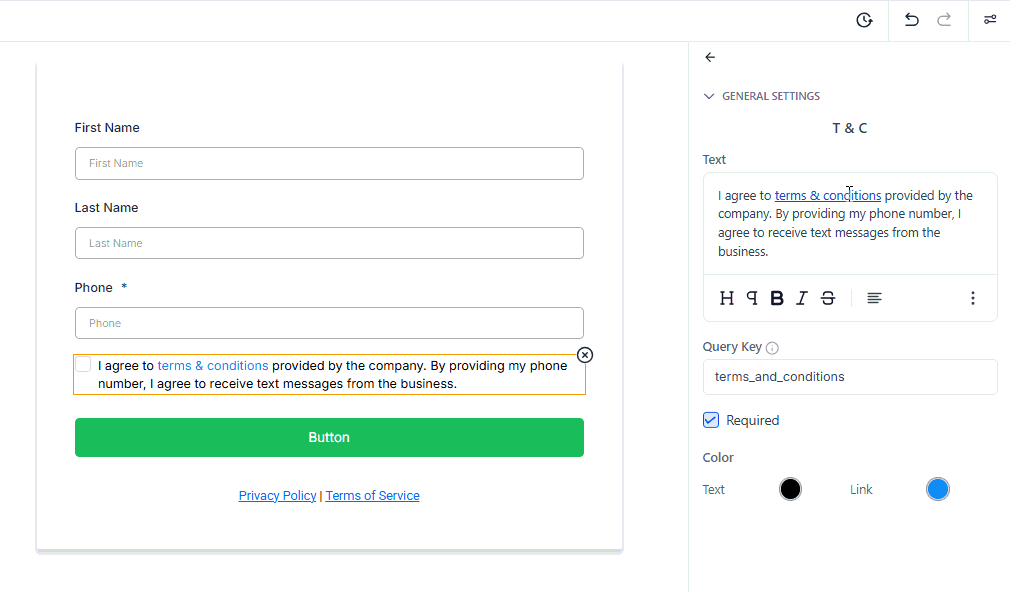The width and height of the screenshot is (1010, 592).
Task: Open more options three-dot menu
Action: click(x=973, y=298)
